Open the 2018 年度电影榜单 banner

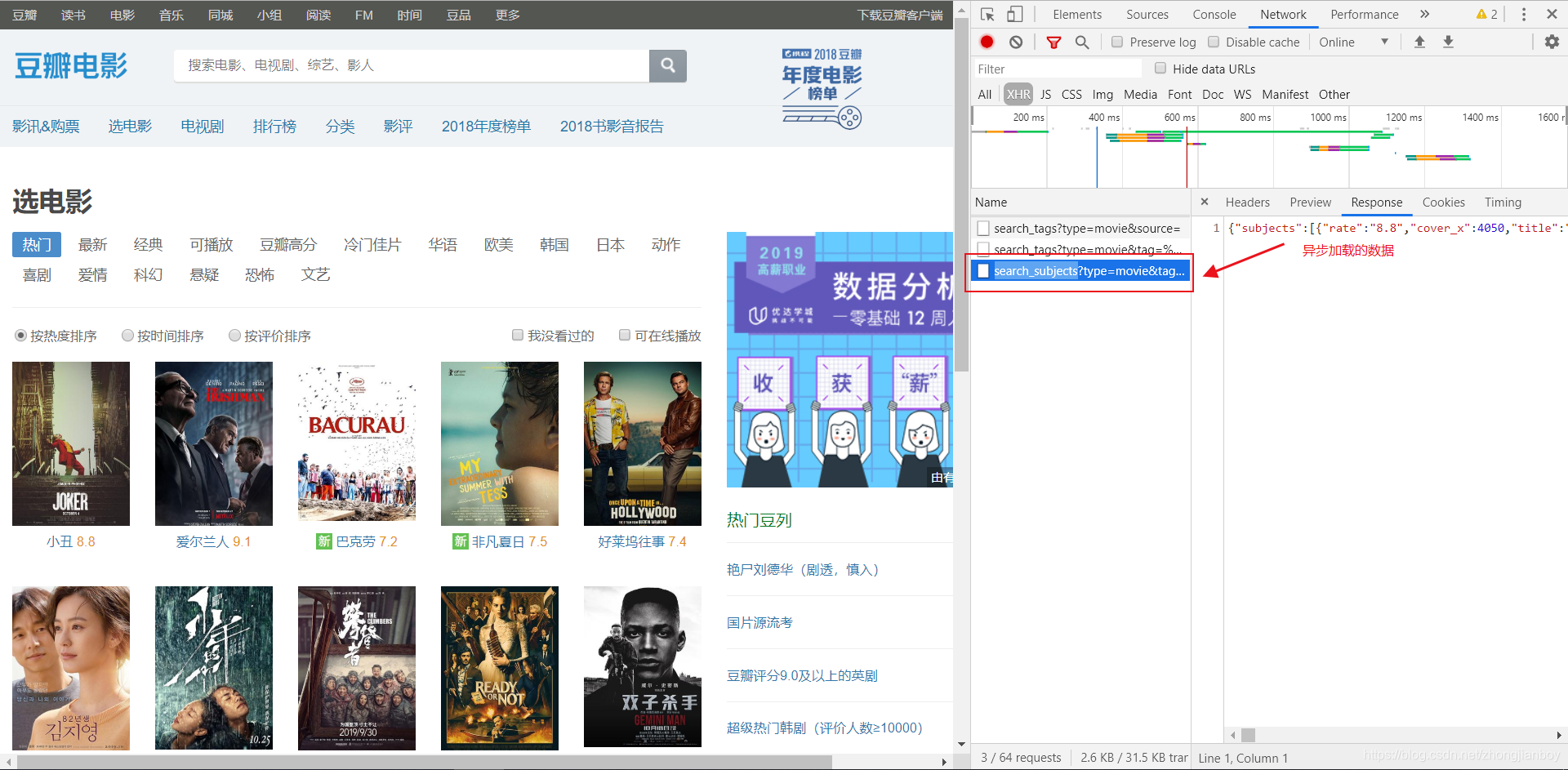[822, 88]
